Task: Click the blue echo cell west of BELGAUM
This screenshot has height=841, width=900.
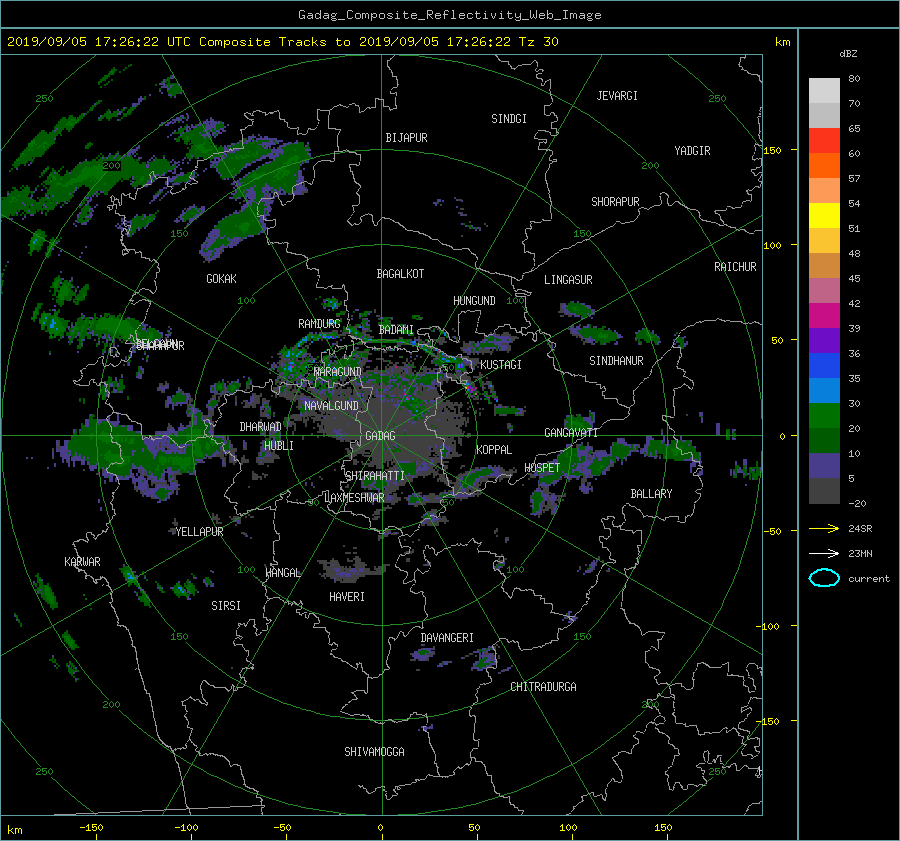Action: point(55,324)
